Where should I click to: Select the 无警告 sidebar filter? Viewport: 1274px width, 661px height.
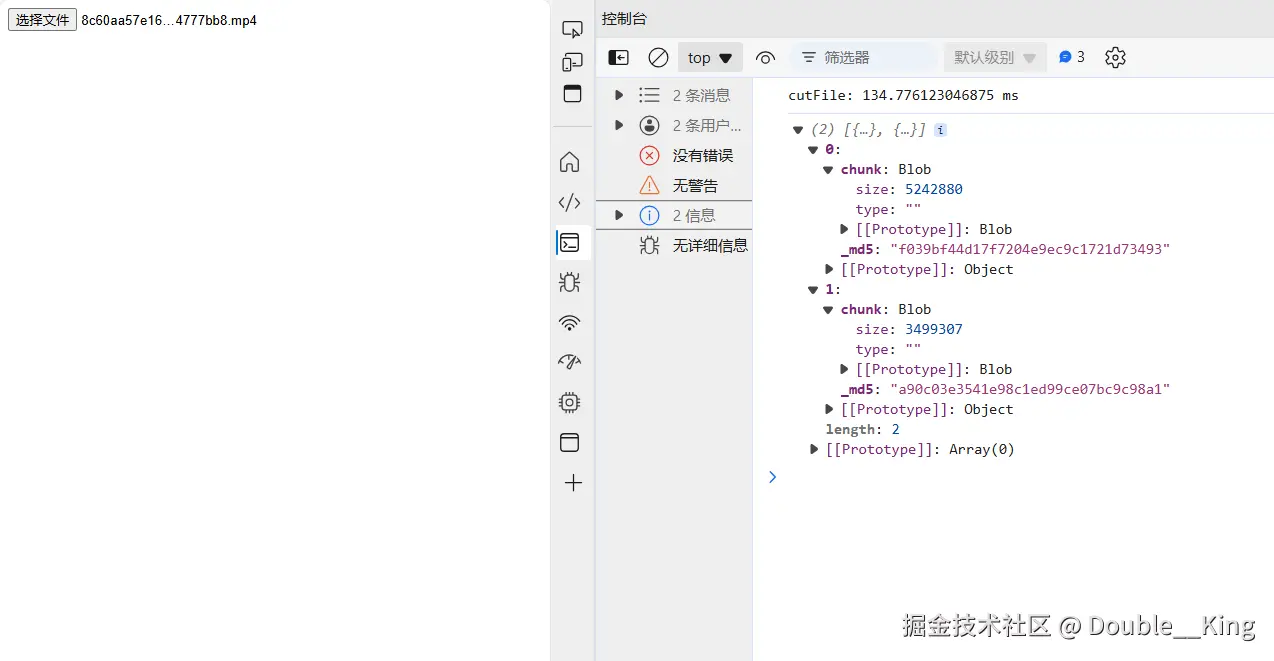point(674,185)
